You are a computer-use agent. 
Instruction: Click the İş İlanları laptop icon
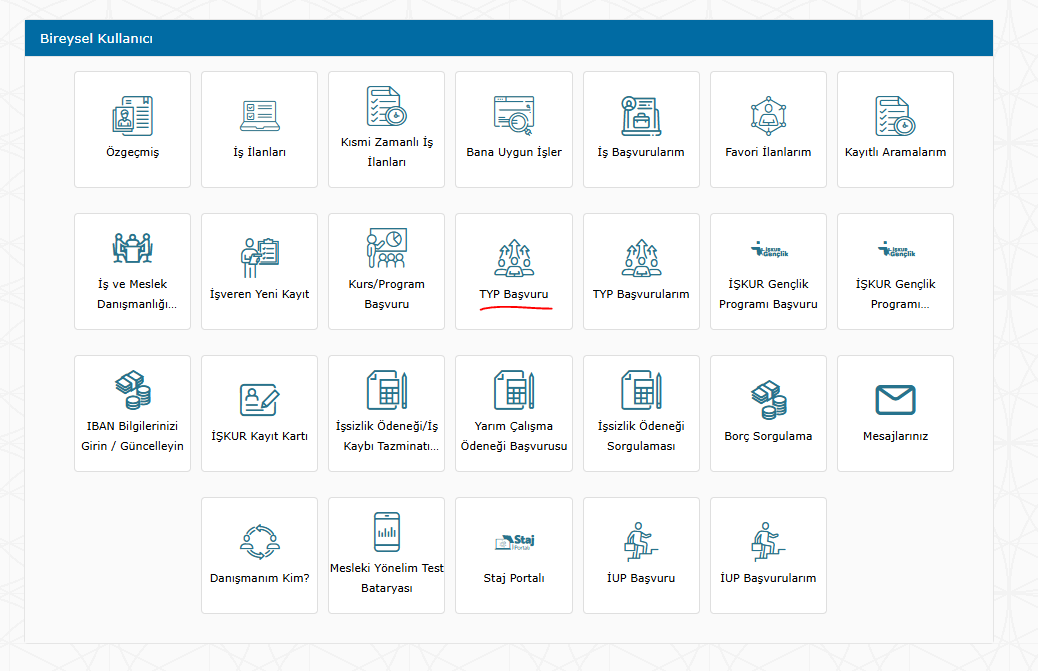[259, 116]
